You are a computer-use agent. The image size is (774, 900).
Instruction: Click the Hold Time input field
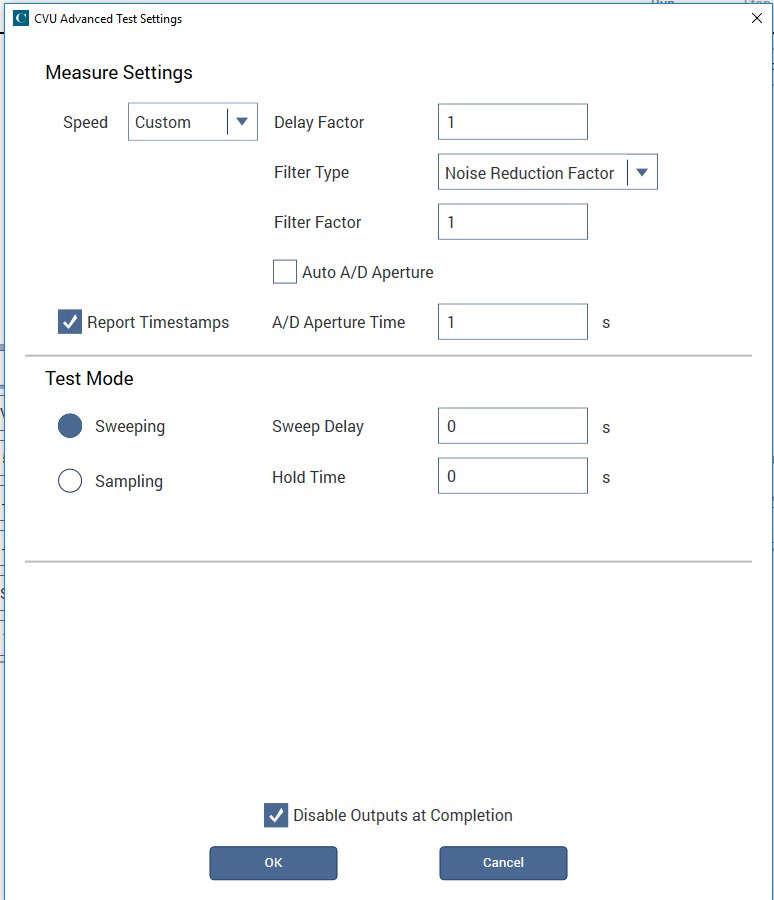click(512, 476)
